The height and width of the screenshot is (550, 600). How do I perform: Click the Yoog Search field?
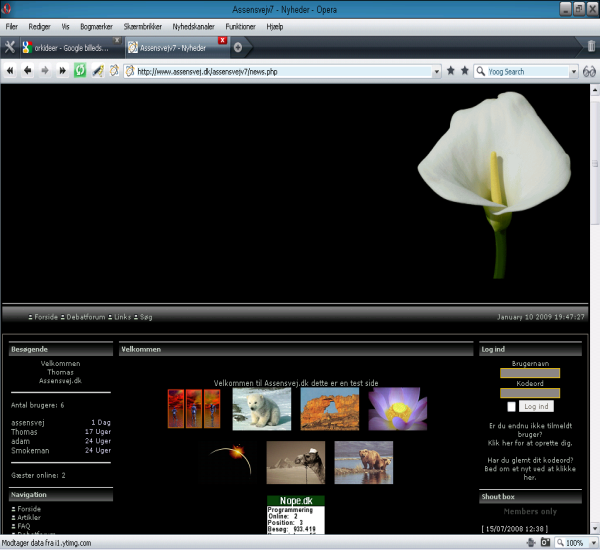click(527, 72)
